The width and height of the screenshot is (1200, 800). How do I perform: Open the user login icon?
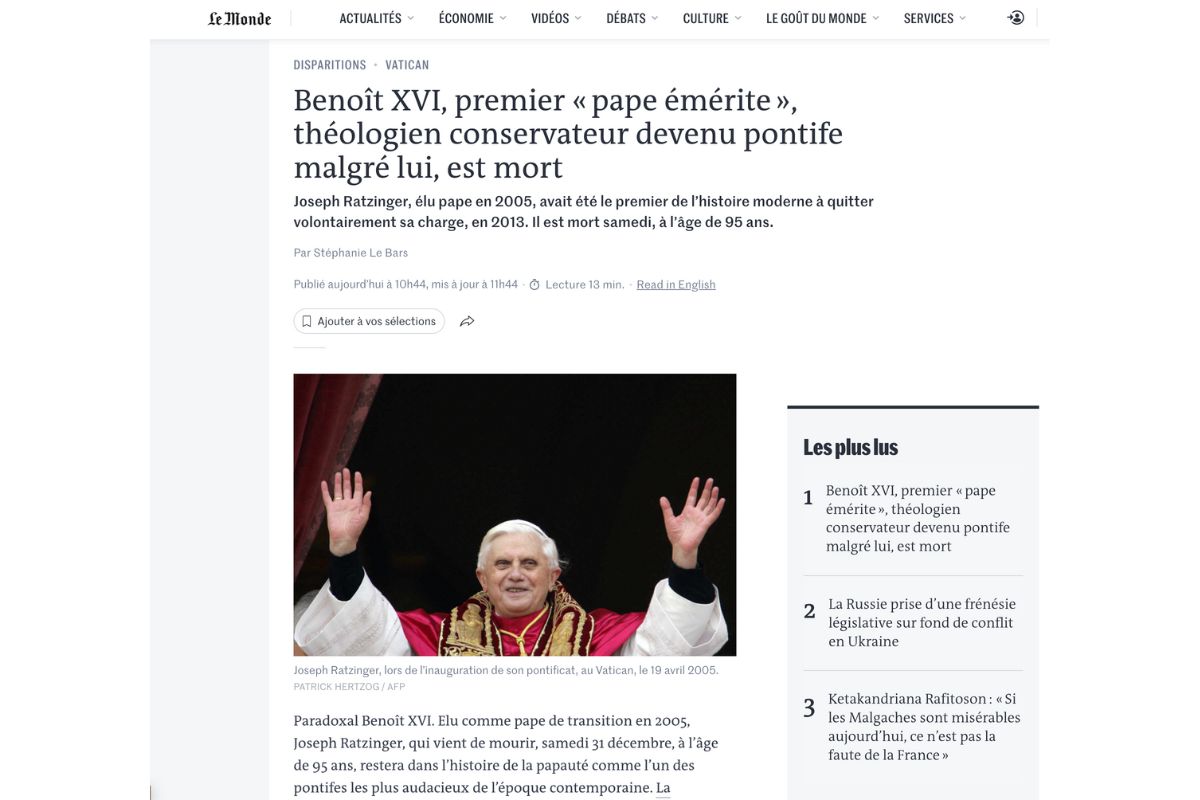(x=1016, y=18)
